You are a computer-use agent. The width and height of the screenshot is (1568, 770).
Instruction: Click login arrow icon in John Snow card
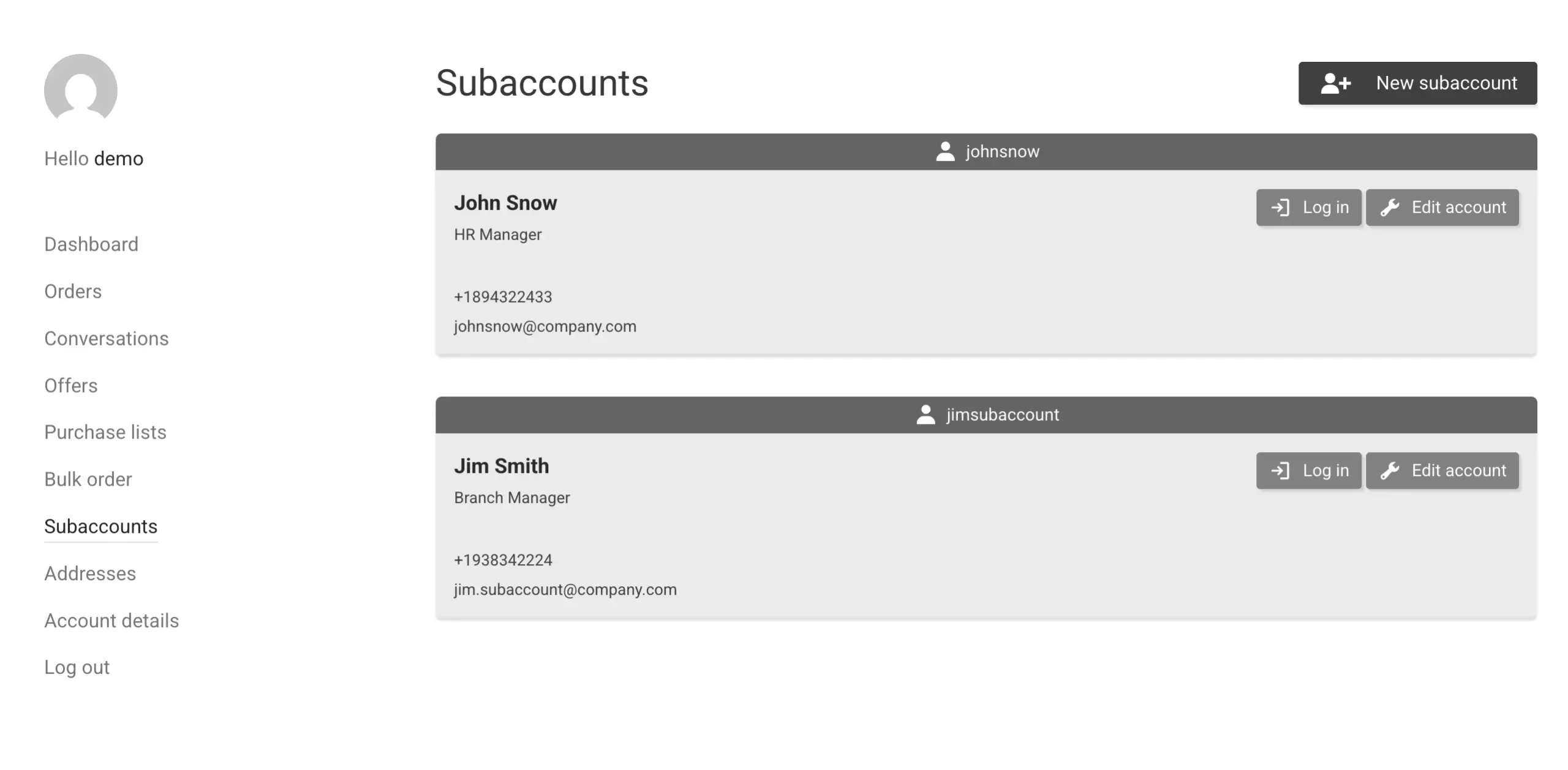[1280, 208]
